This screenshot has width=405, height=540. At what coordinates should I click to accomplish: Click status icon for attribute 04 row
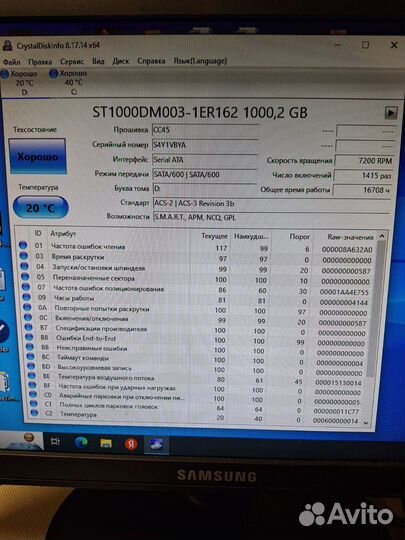coord(24,266)
